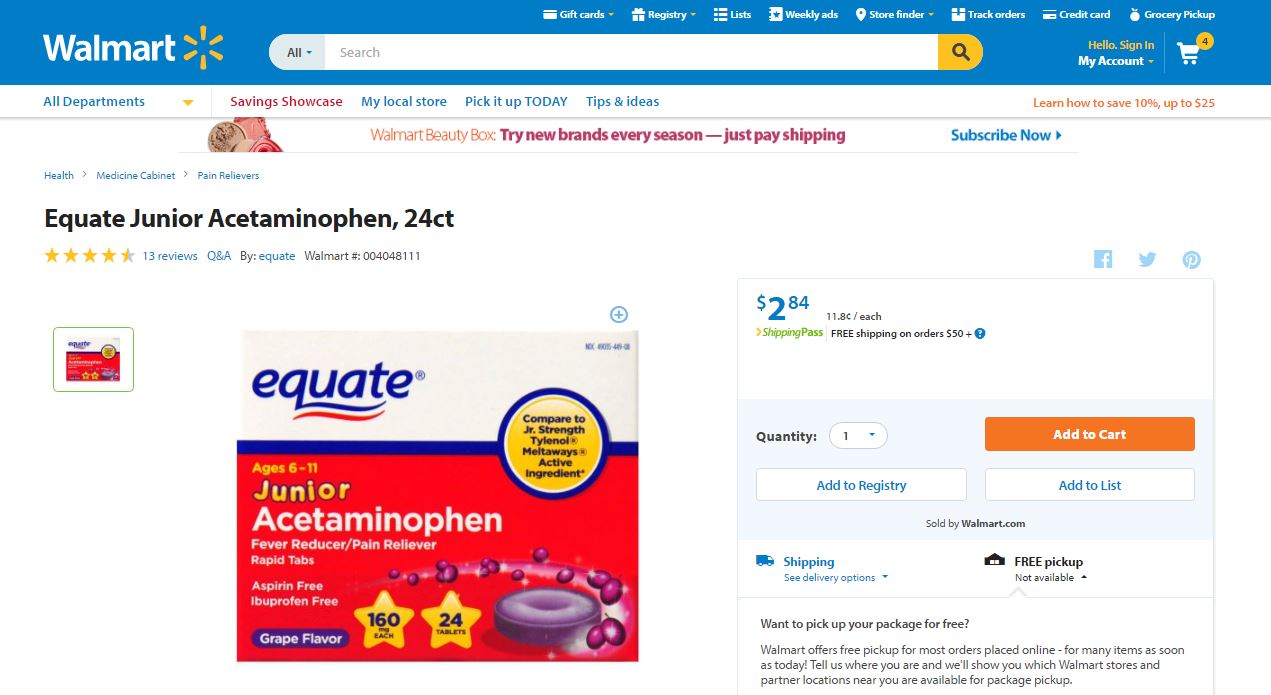Image resolution: width=1271 pixels, height=695 pixels.
Task: Open the search category All dropdown
Action: pos(297,52)
